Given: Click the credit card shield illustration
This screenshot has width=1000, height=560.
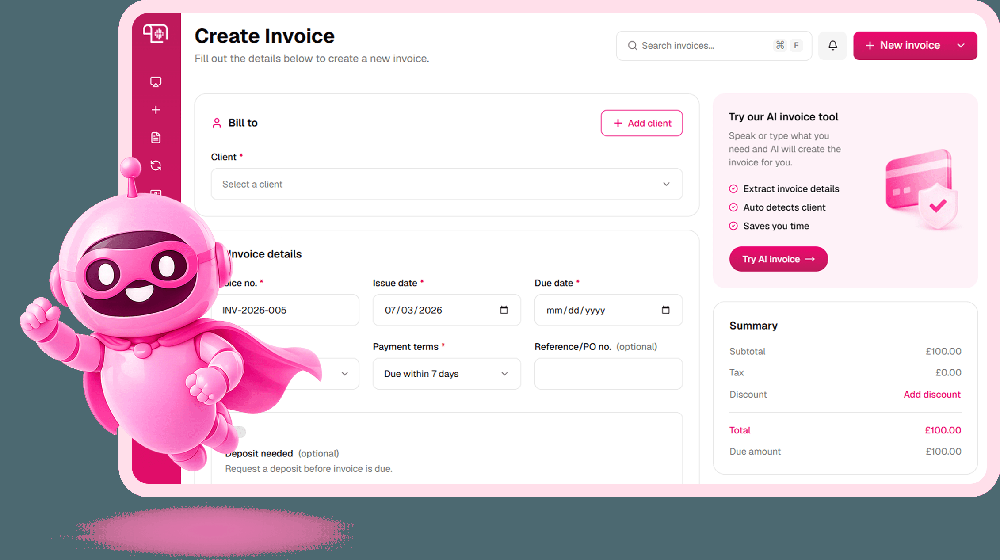Looking at the screenshot, I should 922,189.
